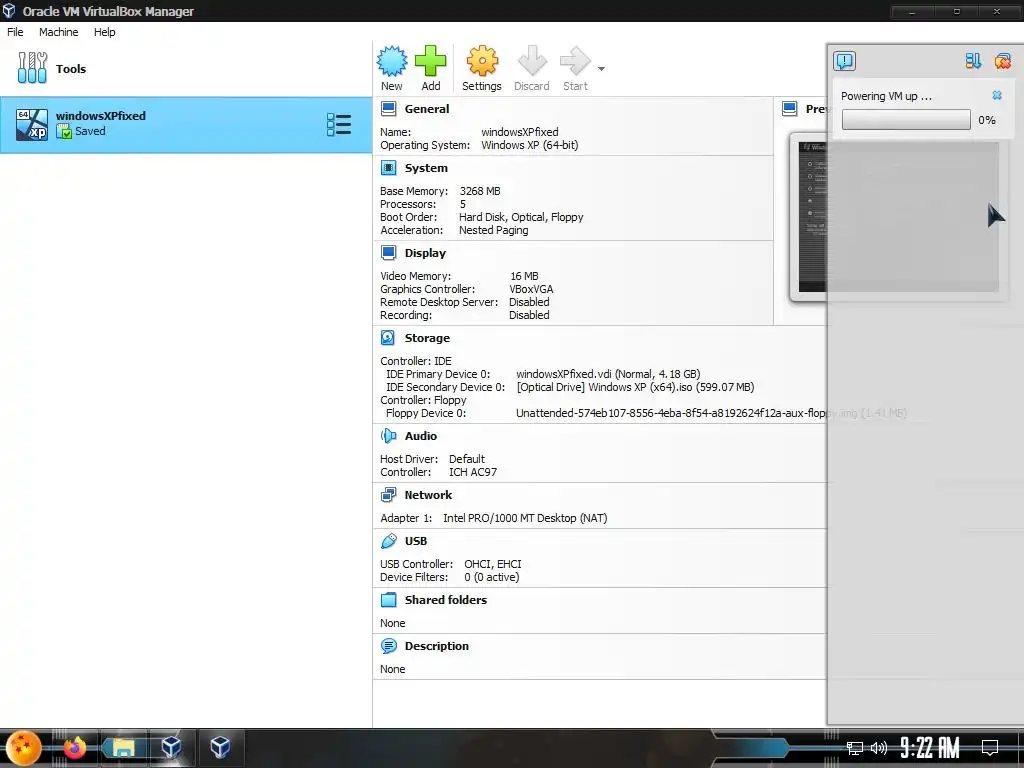Image resolution: width=1024 pixels, height=768 pixels.
Task: Select the windowsXPfixed virtual machine entry
Action: (x=186, y=124)
